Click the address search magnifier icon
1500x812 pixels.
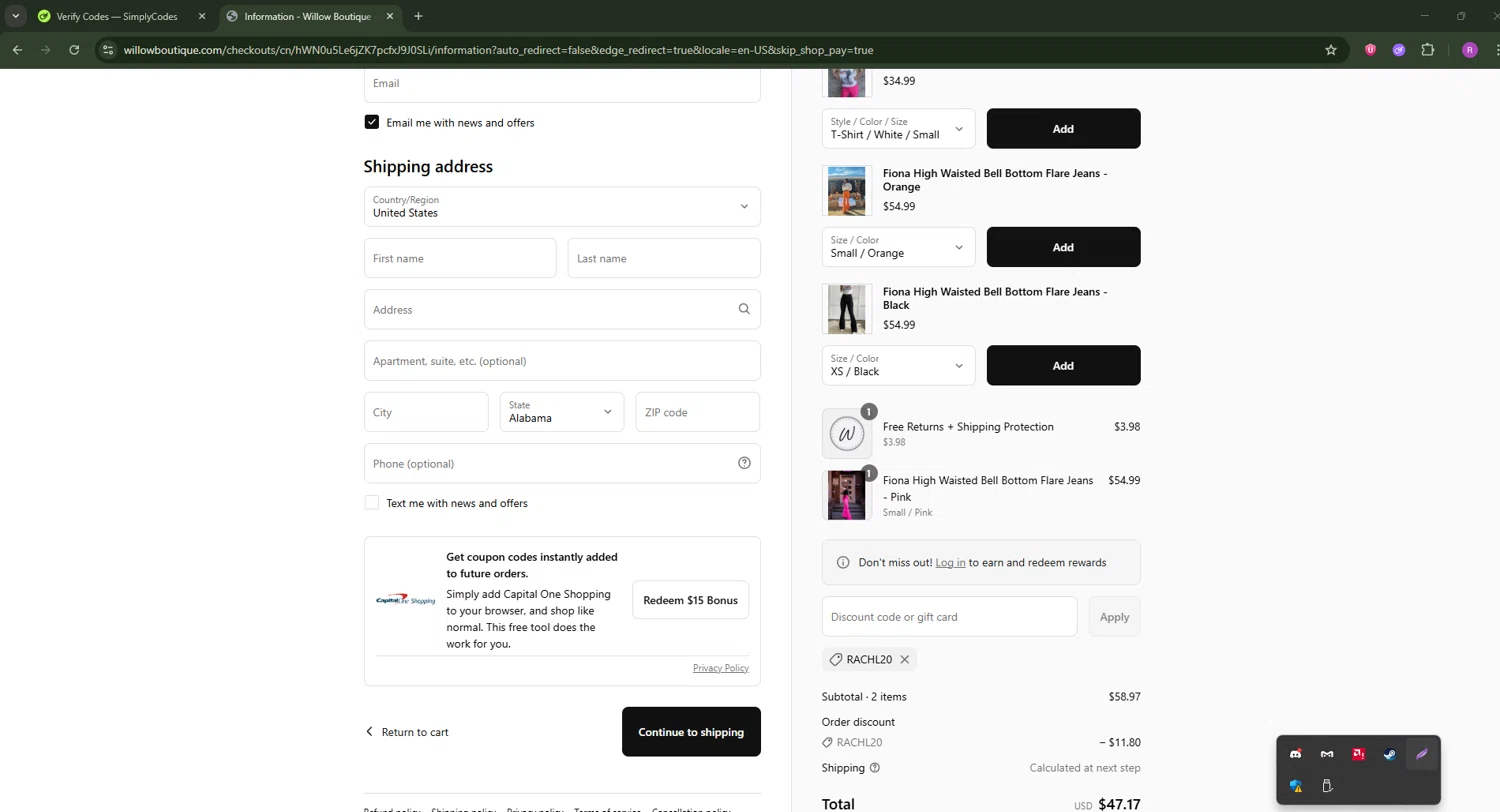[x=744, y=309]
